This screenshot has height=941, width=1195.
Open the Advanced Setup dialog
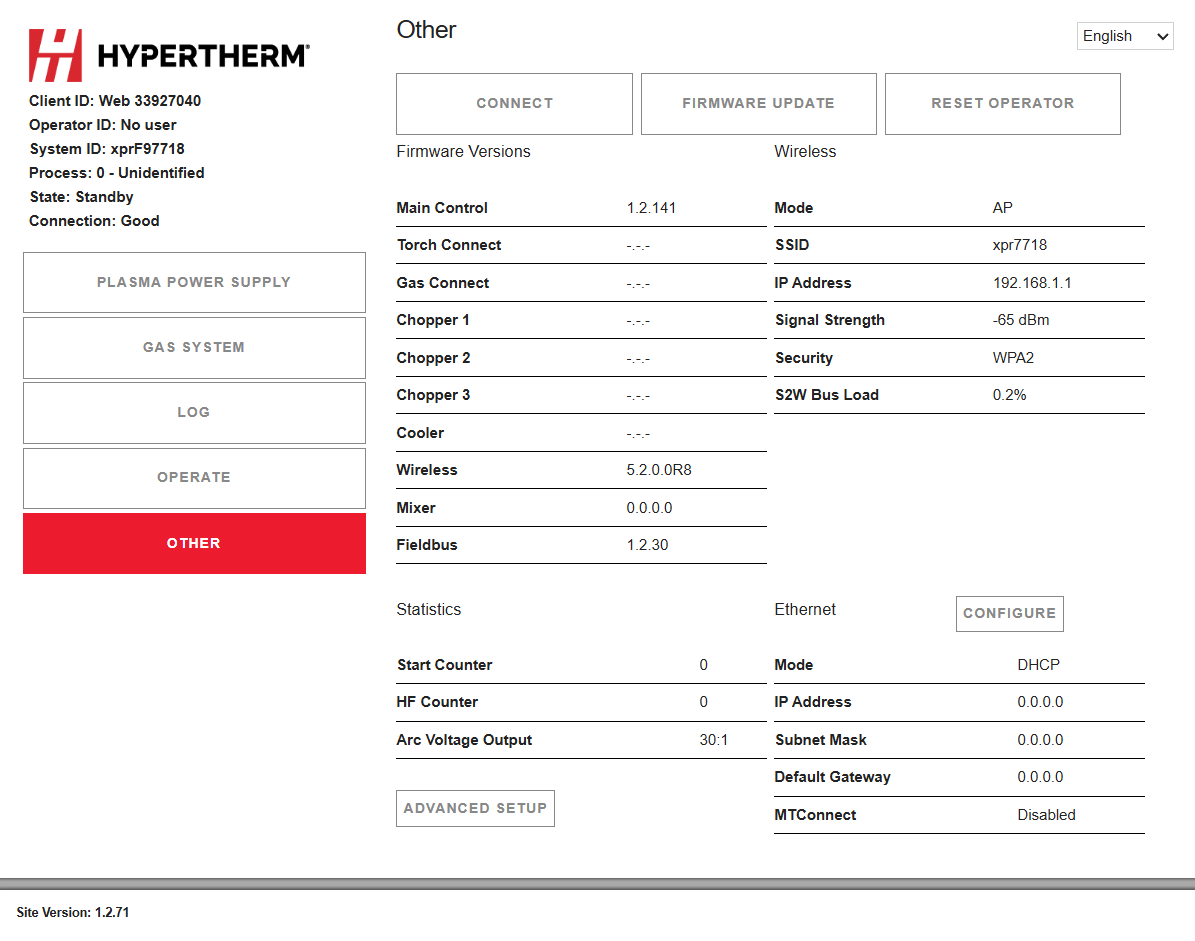[475, 808]
